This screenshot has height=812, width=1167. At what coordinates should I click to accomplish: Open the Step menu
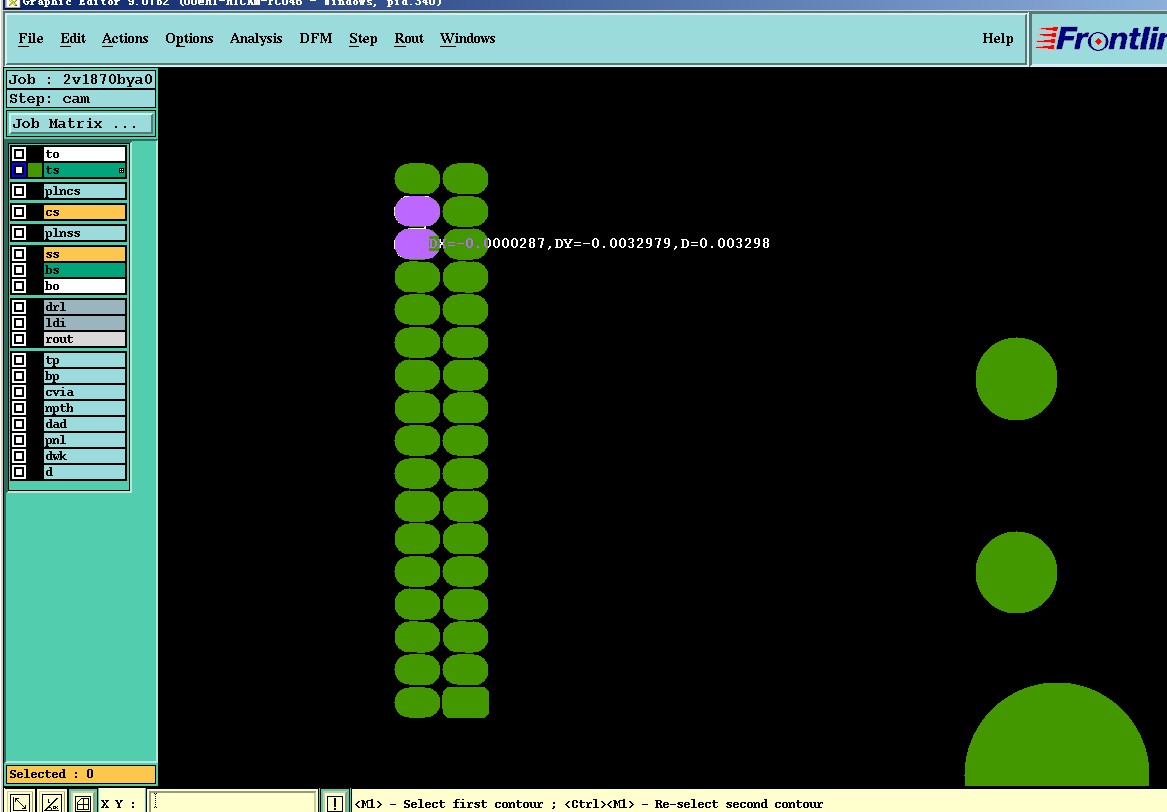point(363,39)
